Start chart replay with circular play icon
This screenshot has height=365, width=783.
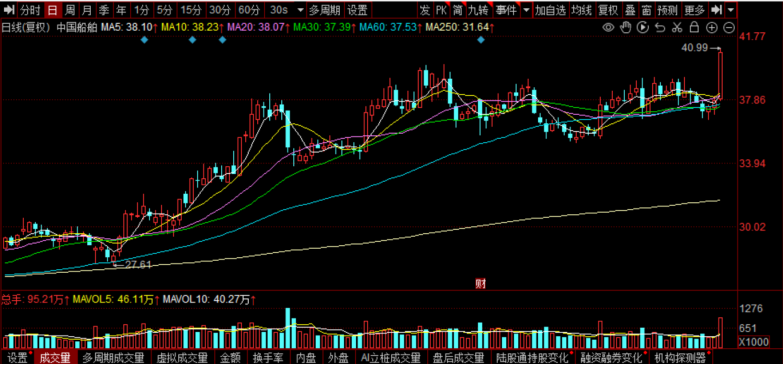[643, 27]
